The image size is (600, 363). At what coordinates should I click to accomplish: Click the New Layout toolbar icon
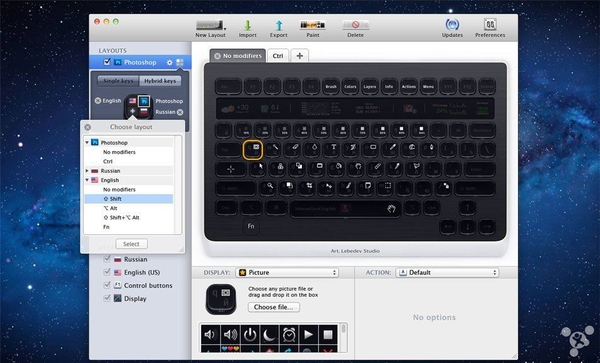pos(210,26)
